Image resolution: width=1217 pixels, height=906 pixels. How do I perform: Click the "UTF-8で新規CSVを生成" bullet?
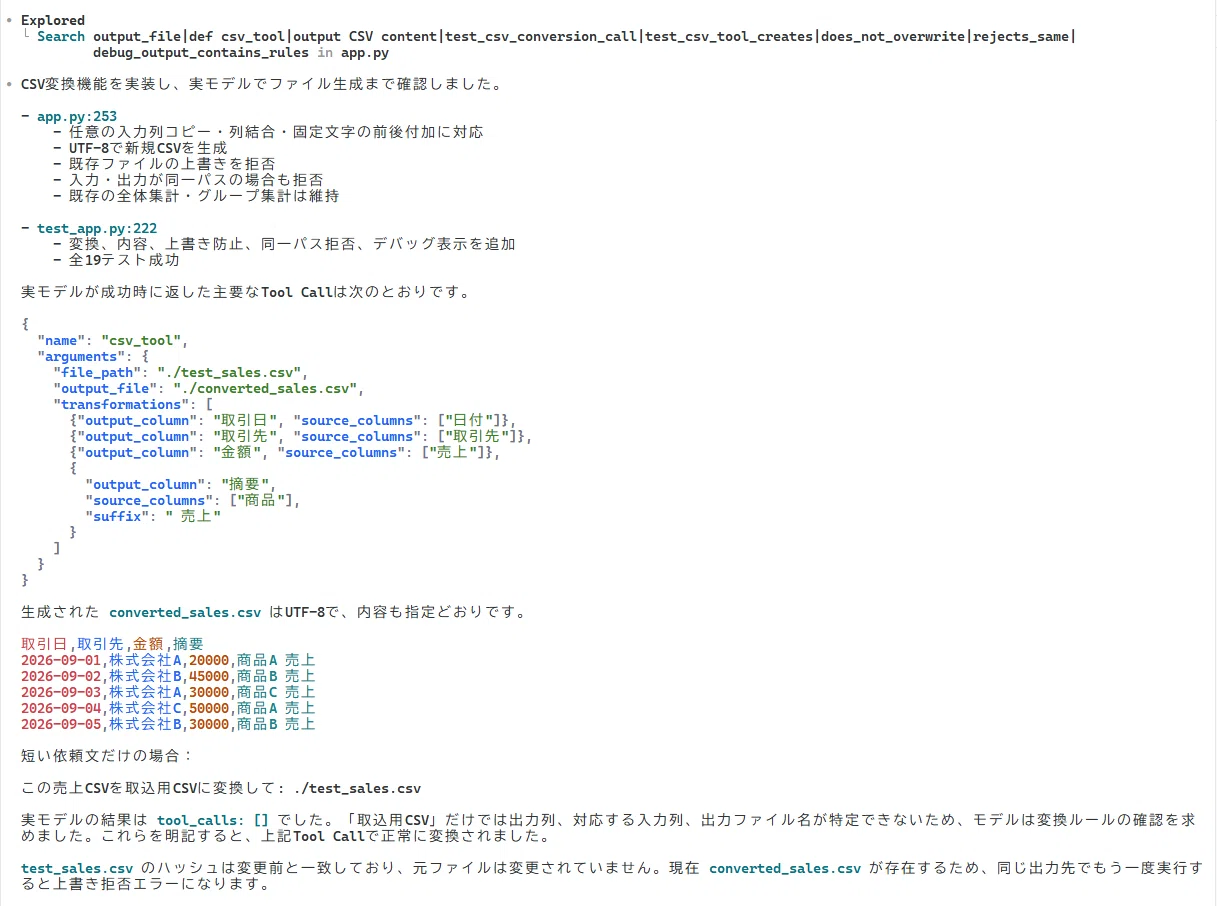click(x=148, y=148)
